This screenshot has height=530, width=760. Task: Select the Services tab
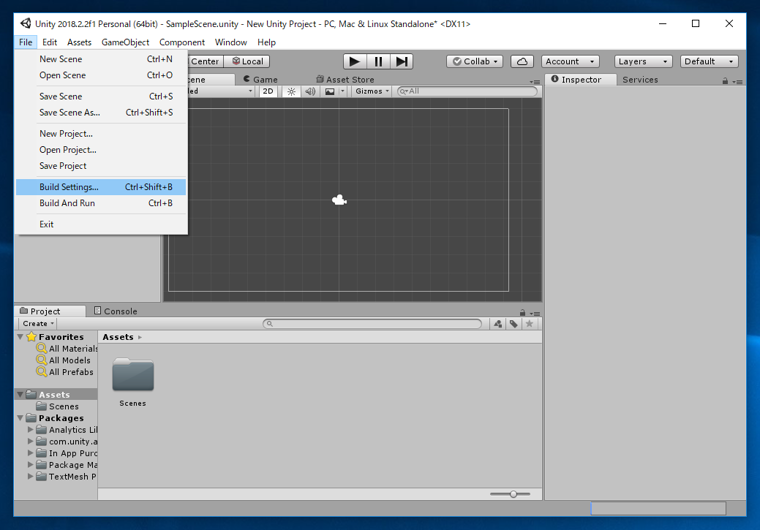click(640, 80)
